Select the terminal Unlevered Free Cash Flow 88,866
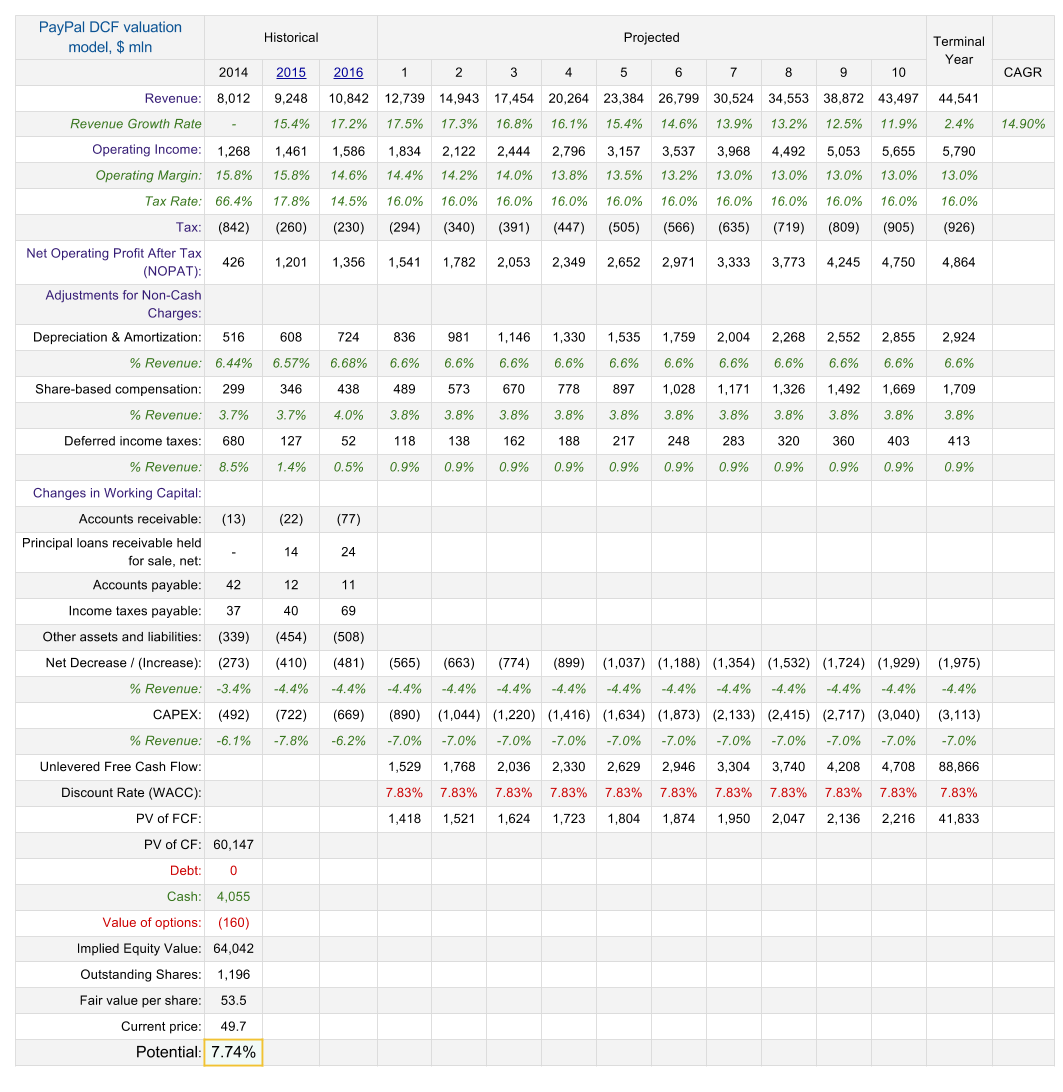 click(959, 766)
